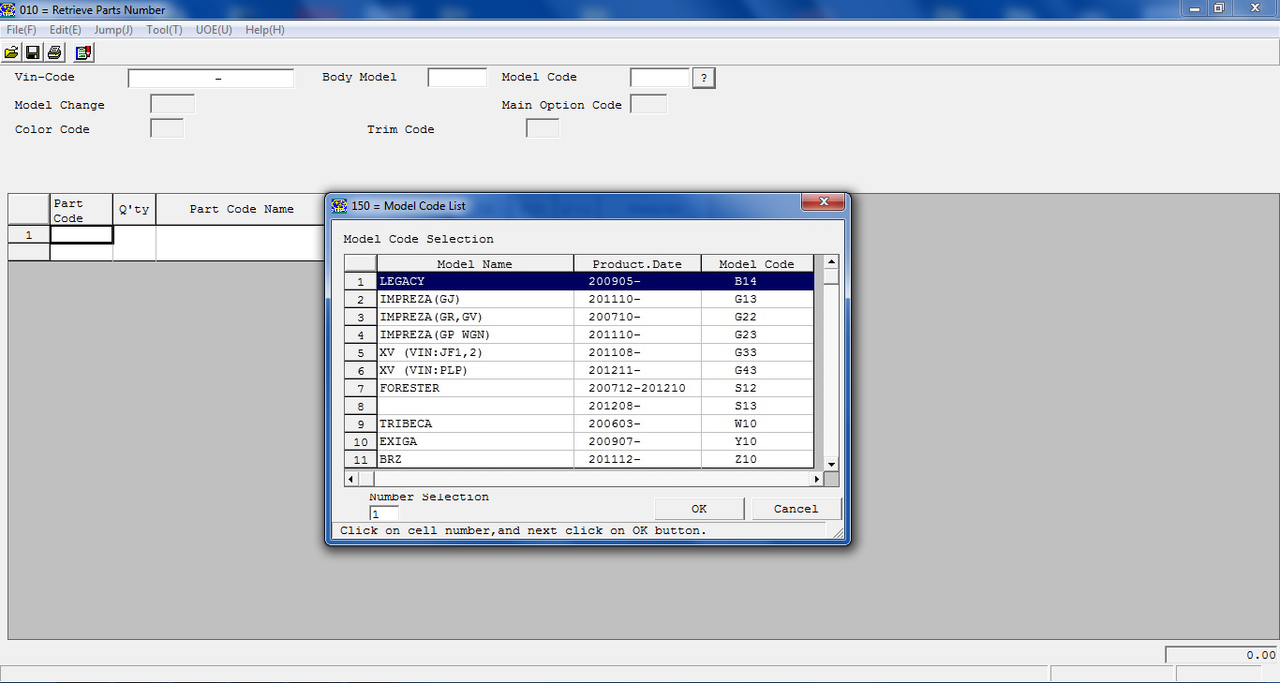Focus the Body Model input field
Screen dimensions: 1280x683
tap(457, 77)
